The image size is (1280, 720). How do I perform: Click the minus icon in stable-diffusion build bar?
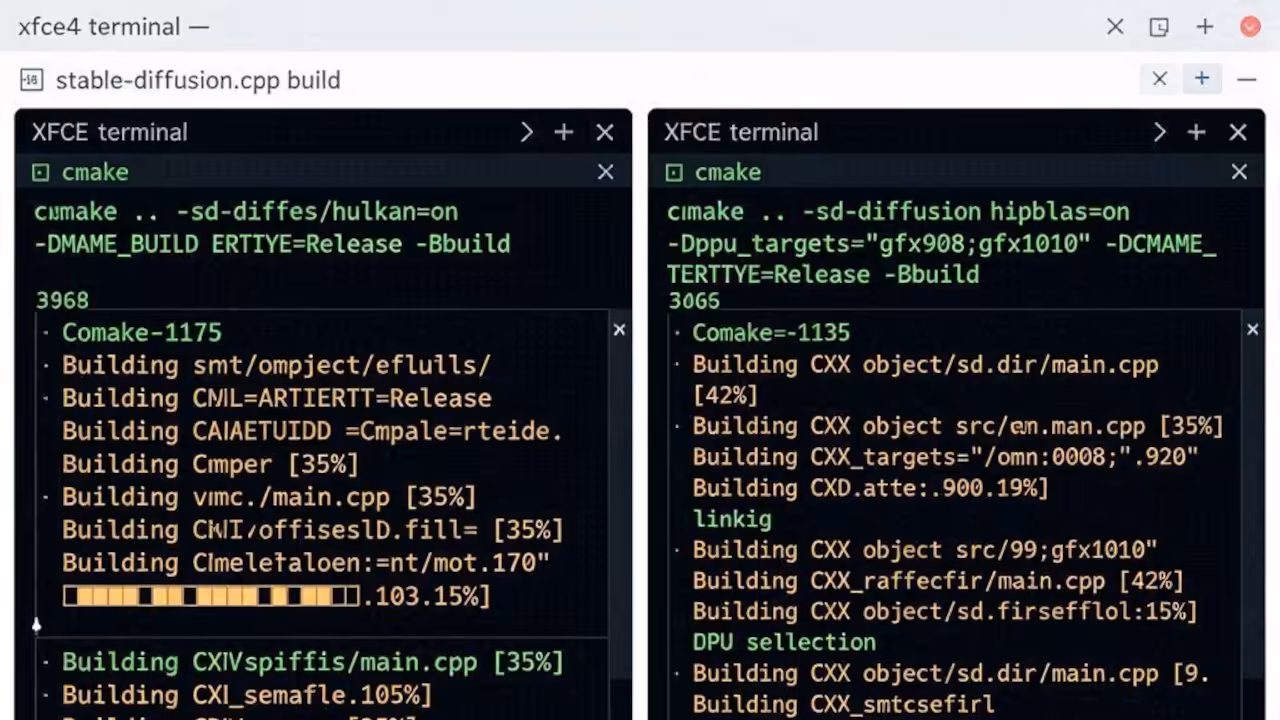pos(1246,79)
